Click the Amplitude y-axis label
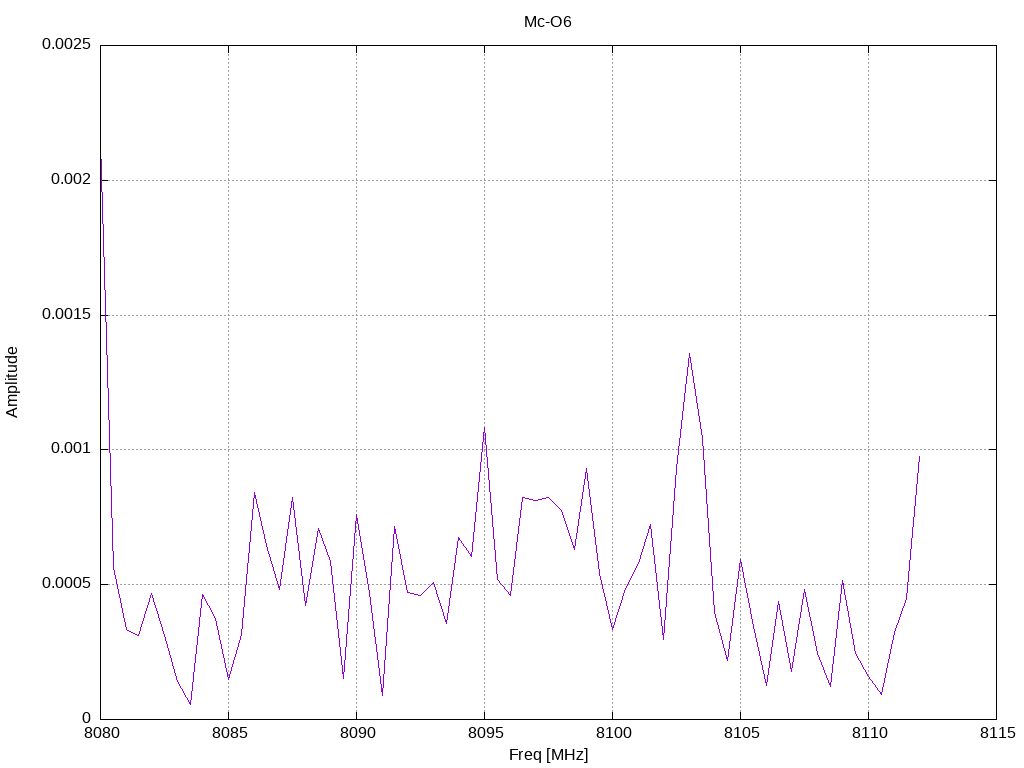Screen dimensions: 1024x768 pos(12,382)
